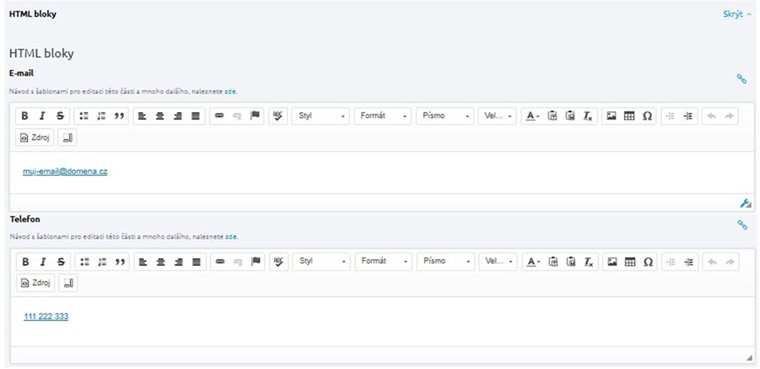Insert table in Telefon editor
The width and height of the screenshot is (760, 369).
630,262
